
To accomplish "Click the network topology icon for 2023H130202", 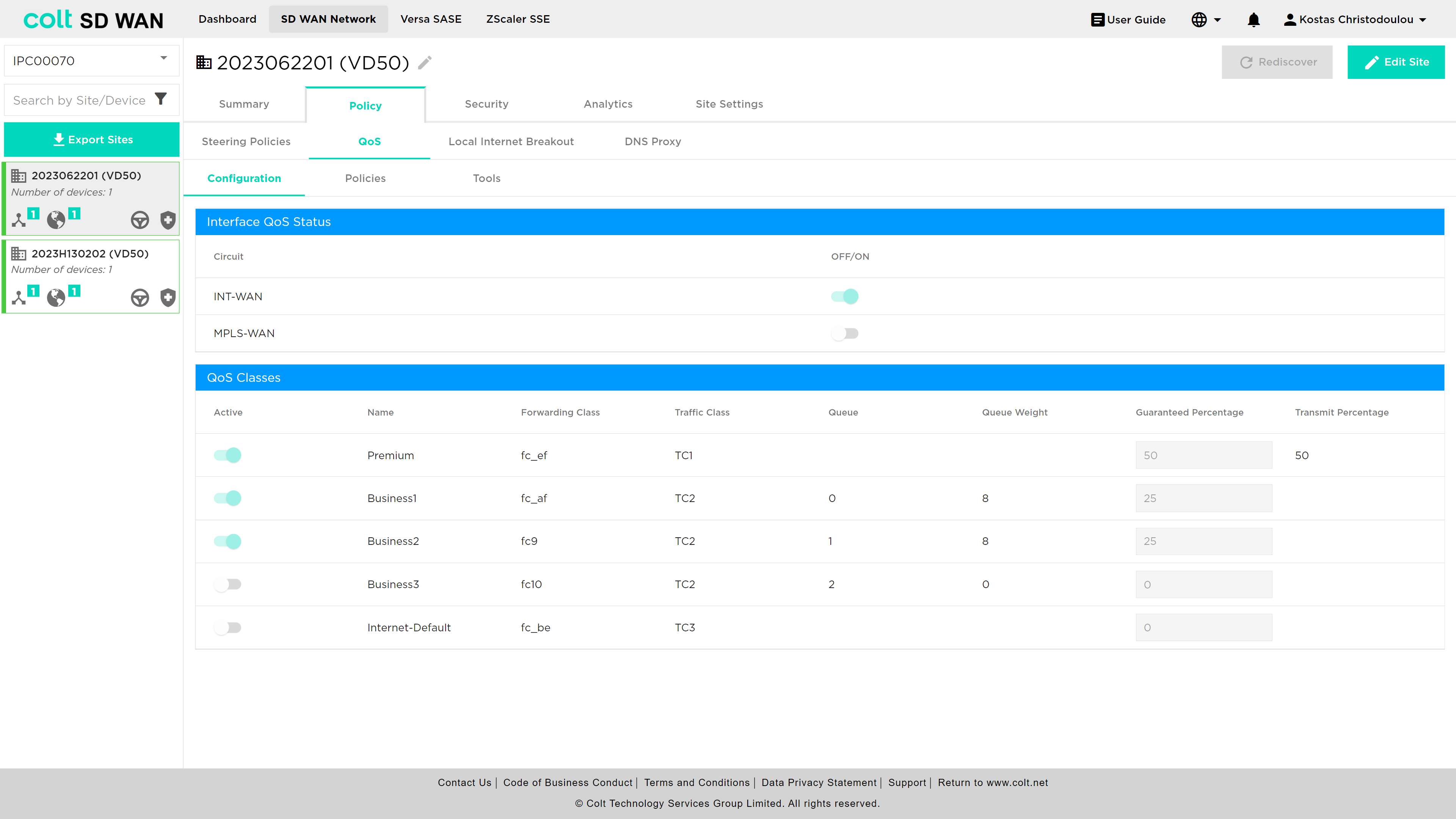I will (19, 297).
